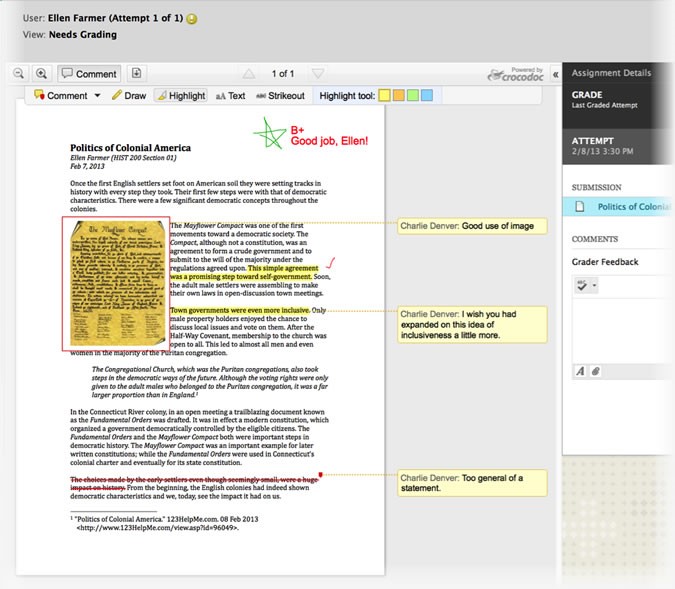
Task: Click the zoom out magnifier icon
Action: pos(19,73)
